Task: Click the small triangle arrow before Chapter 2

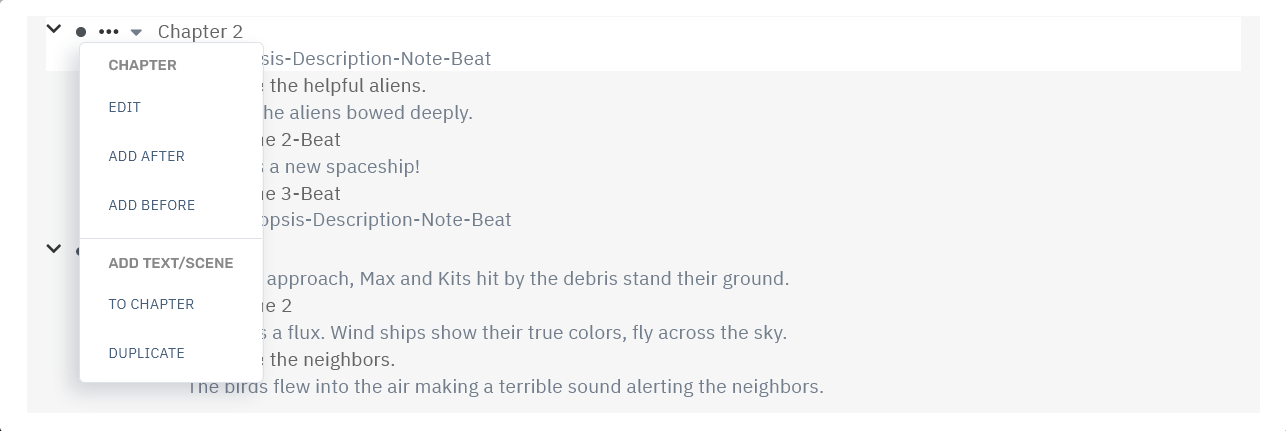Action: pyautogui.click(x=137, y=32)
